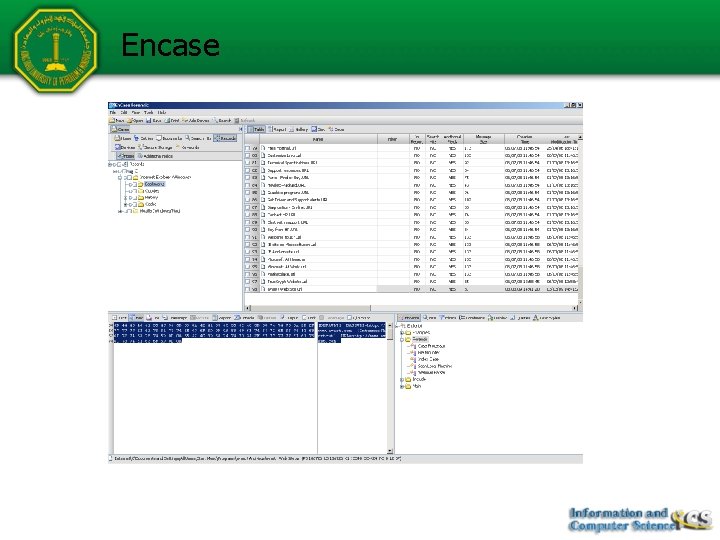Click the Search toolbar icon
Screen dimensions: 720x540
pos(222,121)
